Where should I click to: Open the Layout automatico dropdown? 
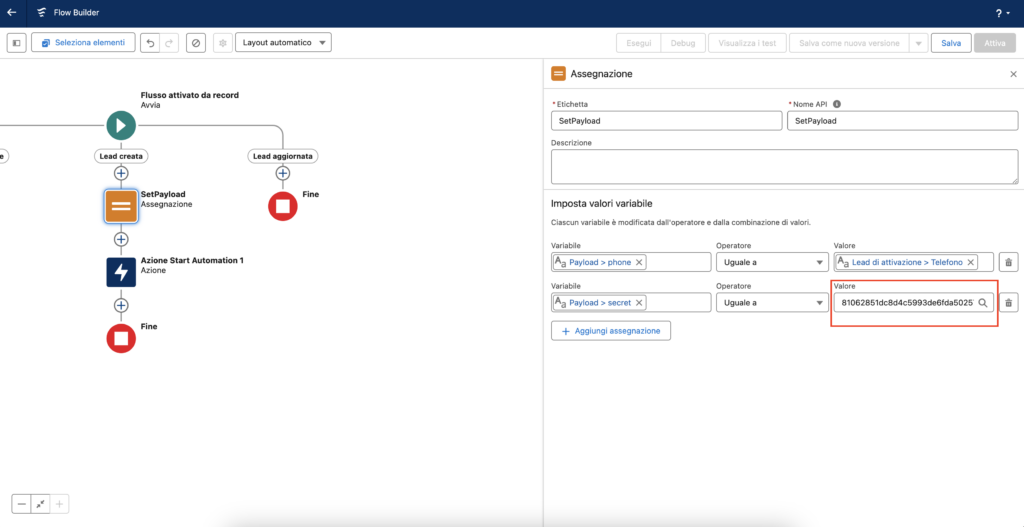283,43
